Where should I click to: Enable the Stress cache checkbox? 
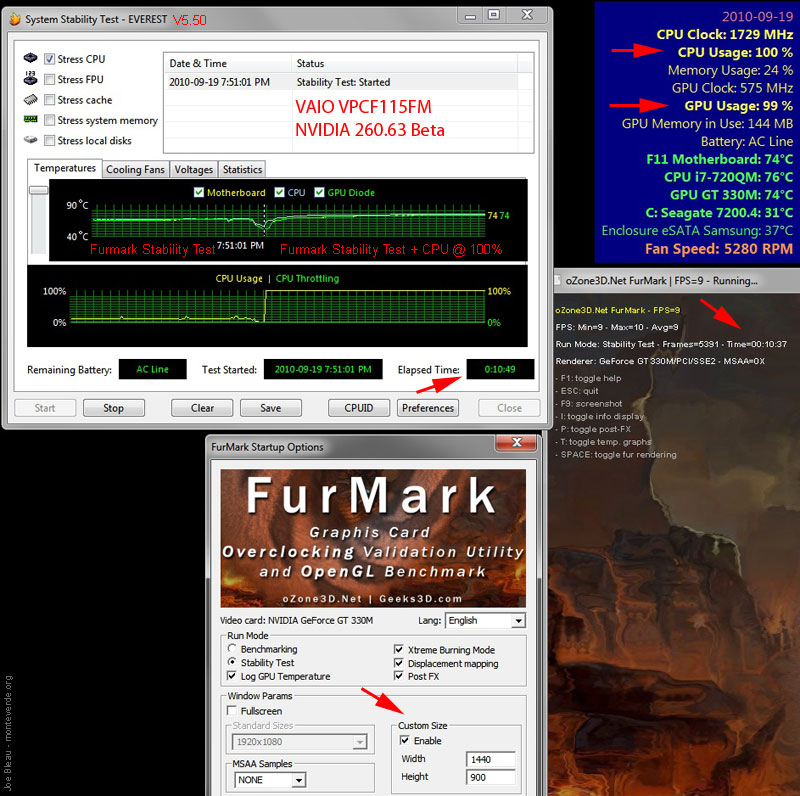[x=49, y=100]
